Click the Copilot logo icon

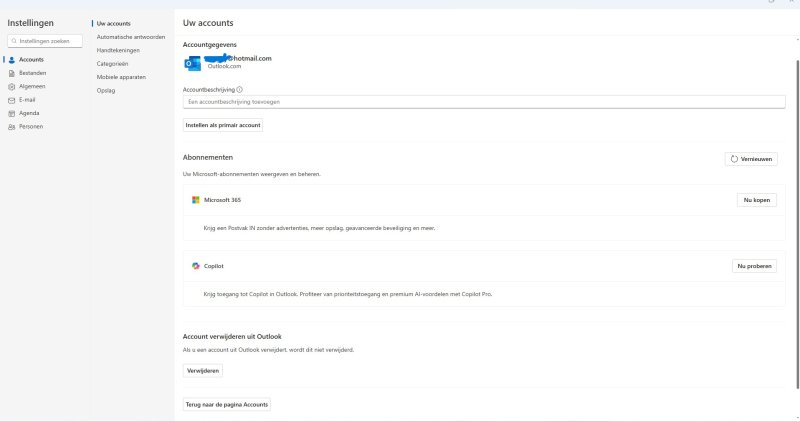[195, 266]
